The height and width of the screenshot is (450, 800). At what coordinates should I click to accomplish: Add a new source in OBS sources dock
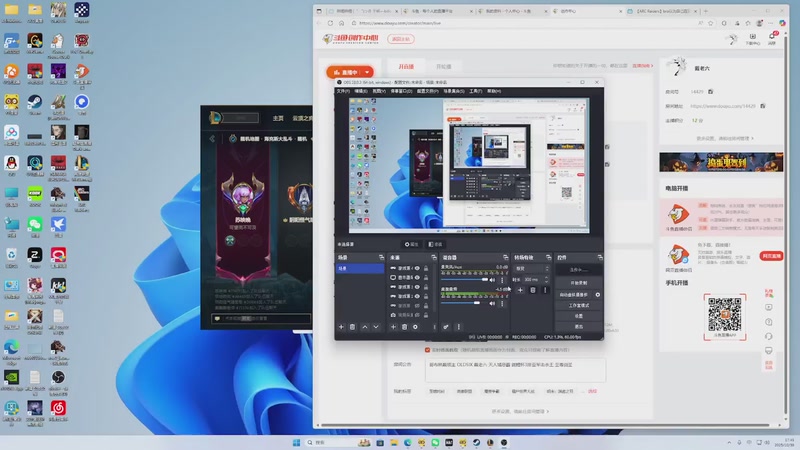point(393,327)
